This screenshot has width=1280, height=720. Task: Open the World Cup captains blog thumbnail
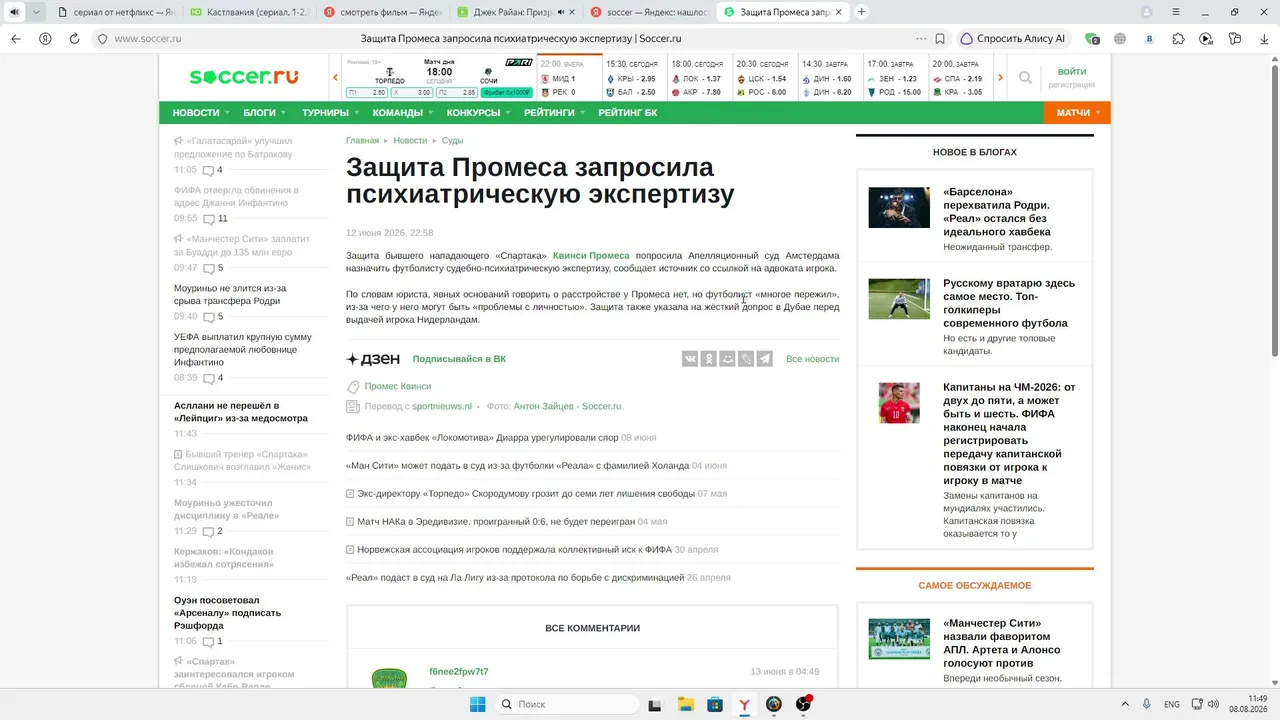coord(899,403)
